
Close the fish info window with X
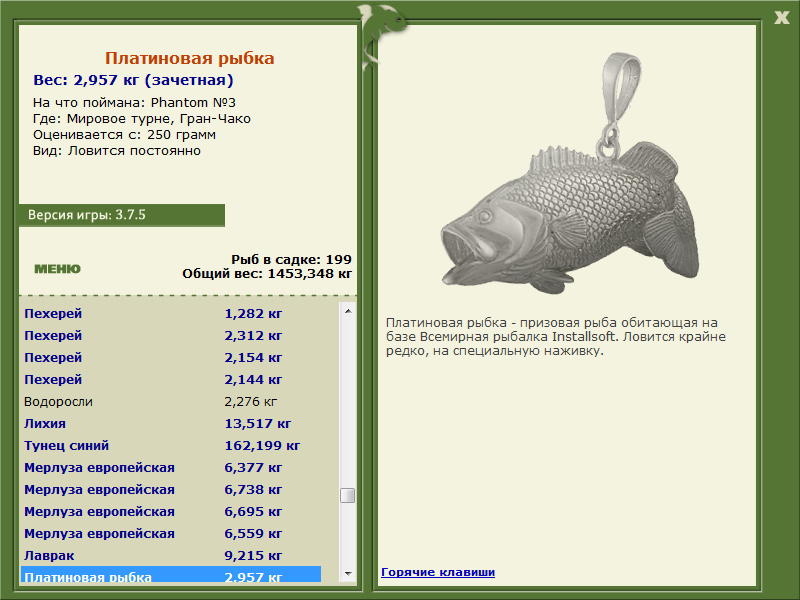click(782, 18)
